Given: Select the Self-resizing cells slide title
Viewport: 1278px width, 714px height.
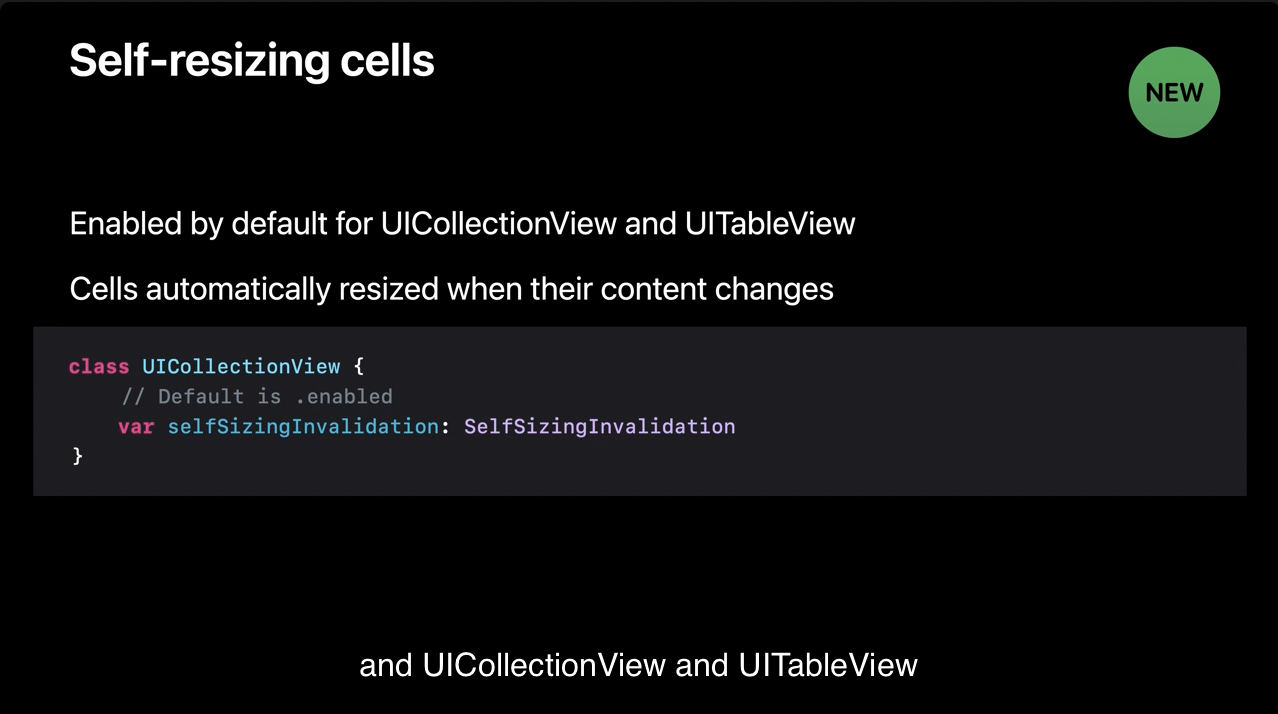Looking at the screenshot, I should click(x=252, y=62).
